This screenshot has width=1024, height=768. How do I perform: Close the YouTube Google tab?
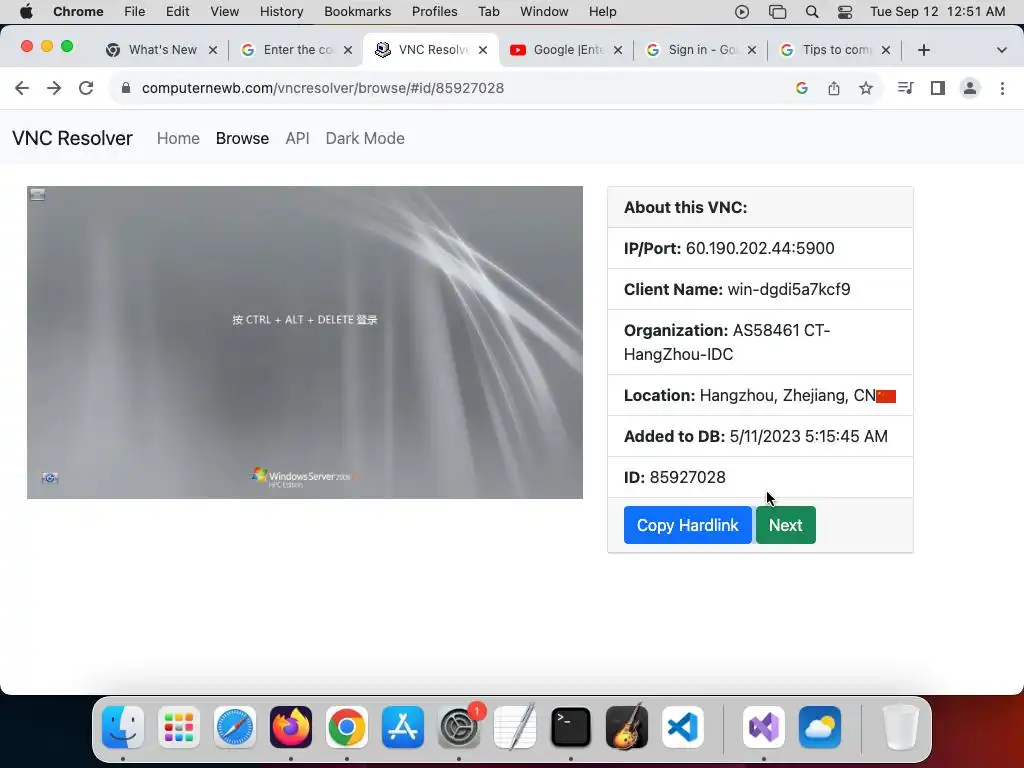point(618,50)
